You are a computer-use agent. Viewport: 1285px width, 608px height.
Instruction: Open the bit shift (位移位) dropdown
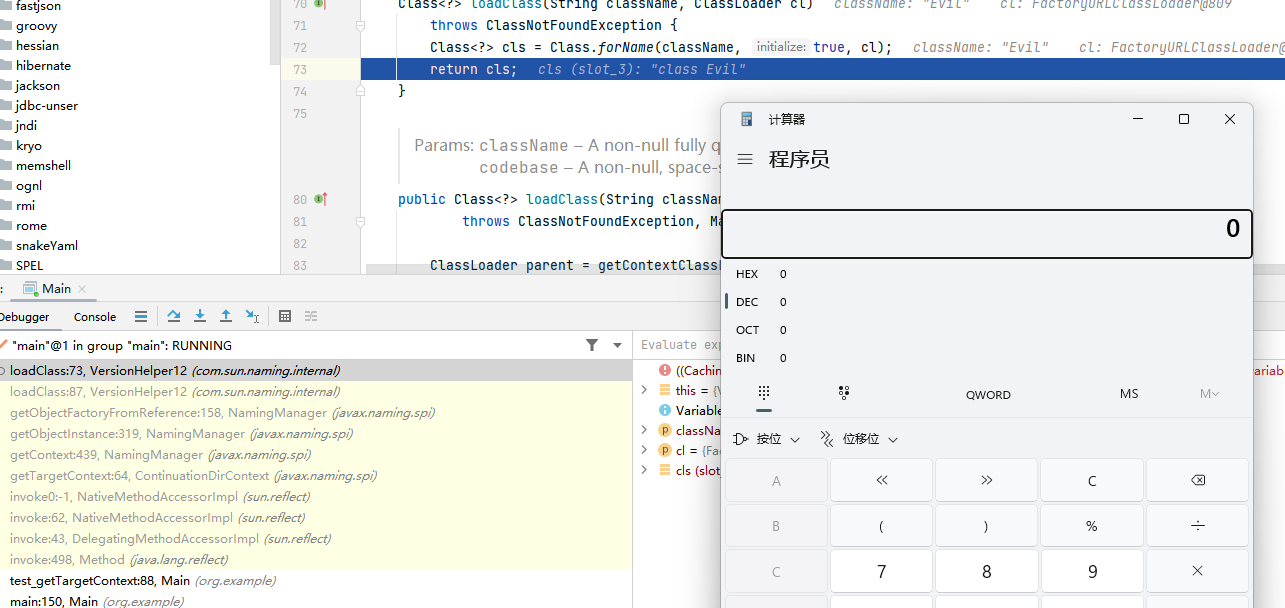point(859,439)
